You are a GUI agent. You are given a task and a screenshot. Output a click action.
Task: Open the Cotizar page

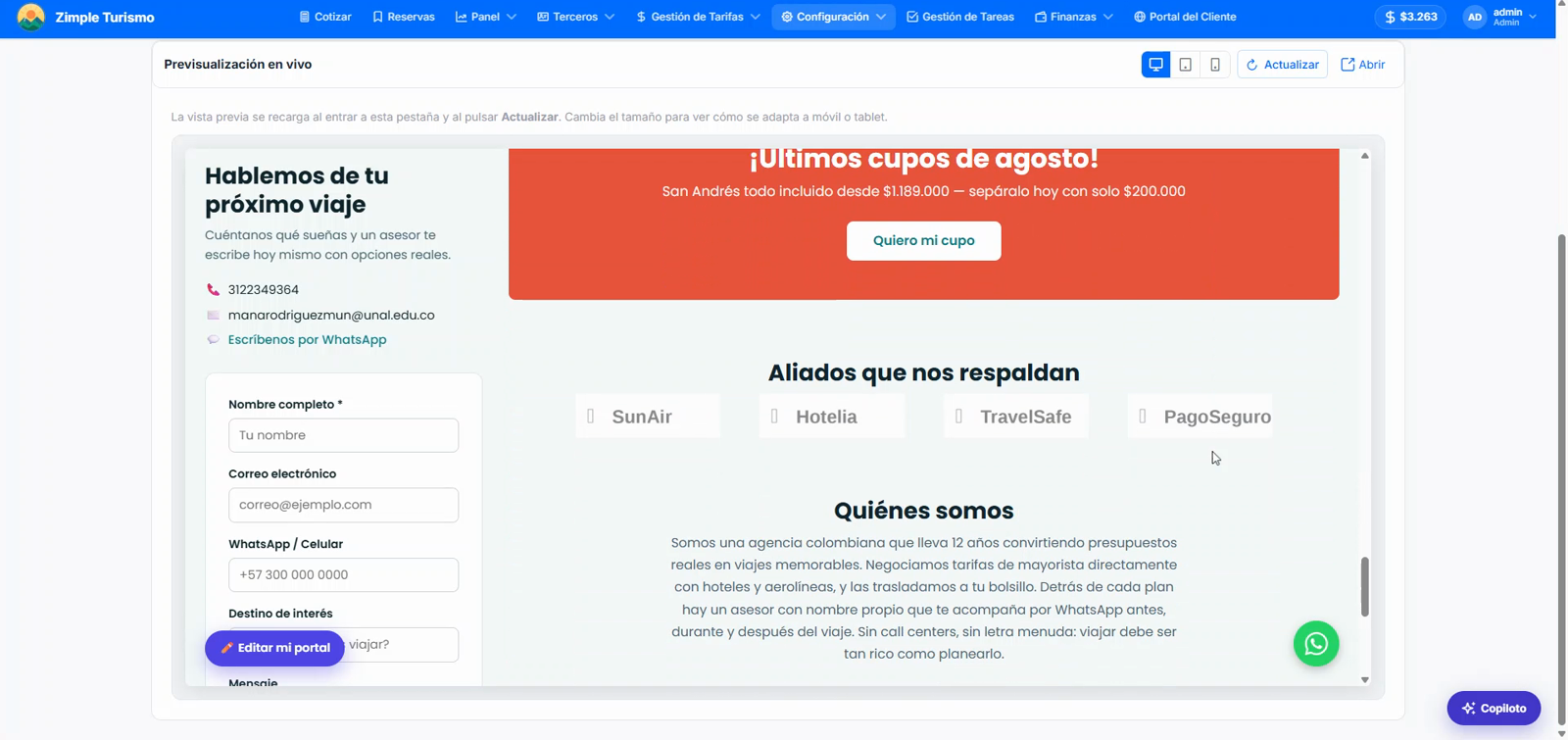(325, 17)
